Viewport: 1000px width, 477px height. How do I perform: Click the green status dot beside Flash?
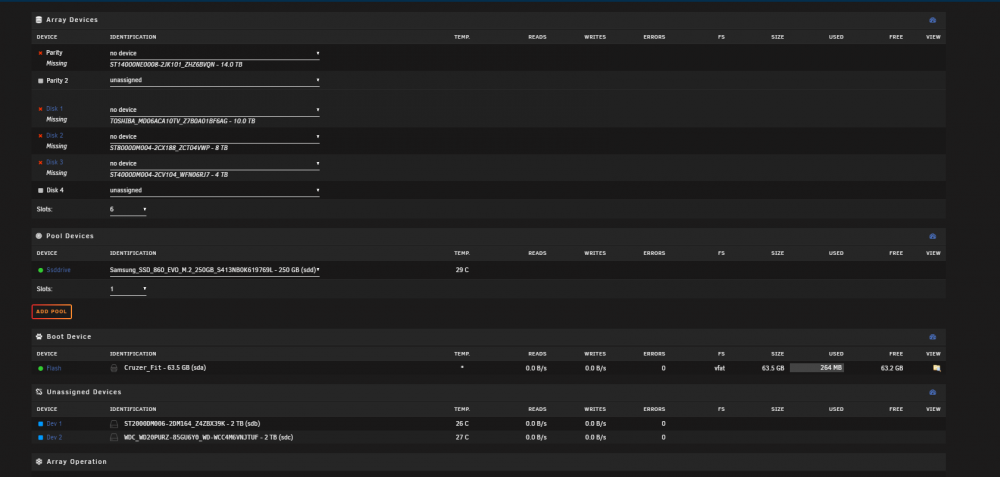41,369
